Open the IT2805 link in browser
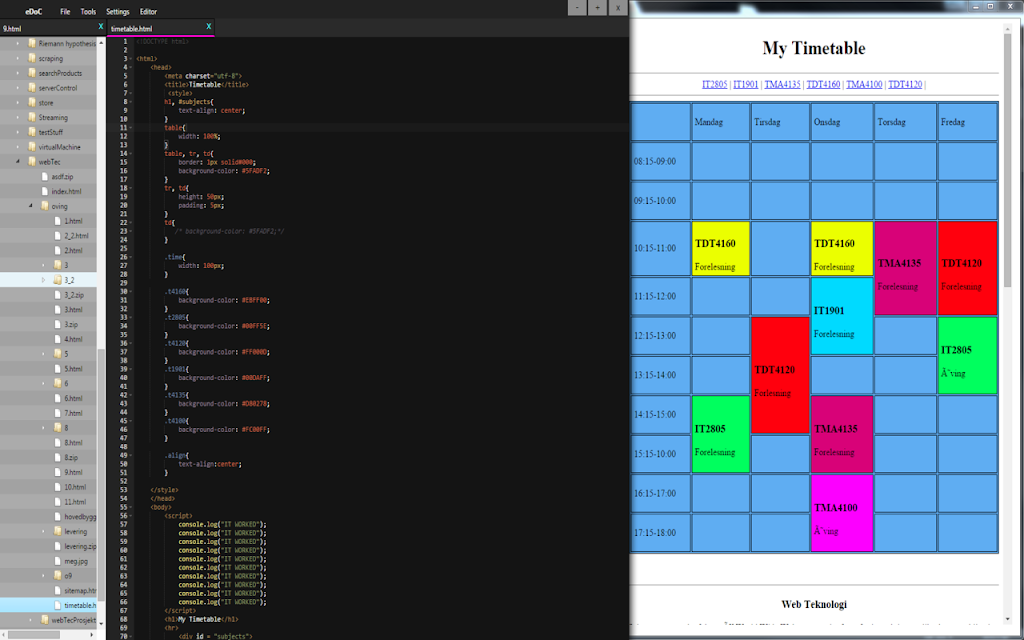Viewport: 1024px width, 640px height. [714, 84]
